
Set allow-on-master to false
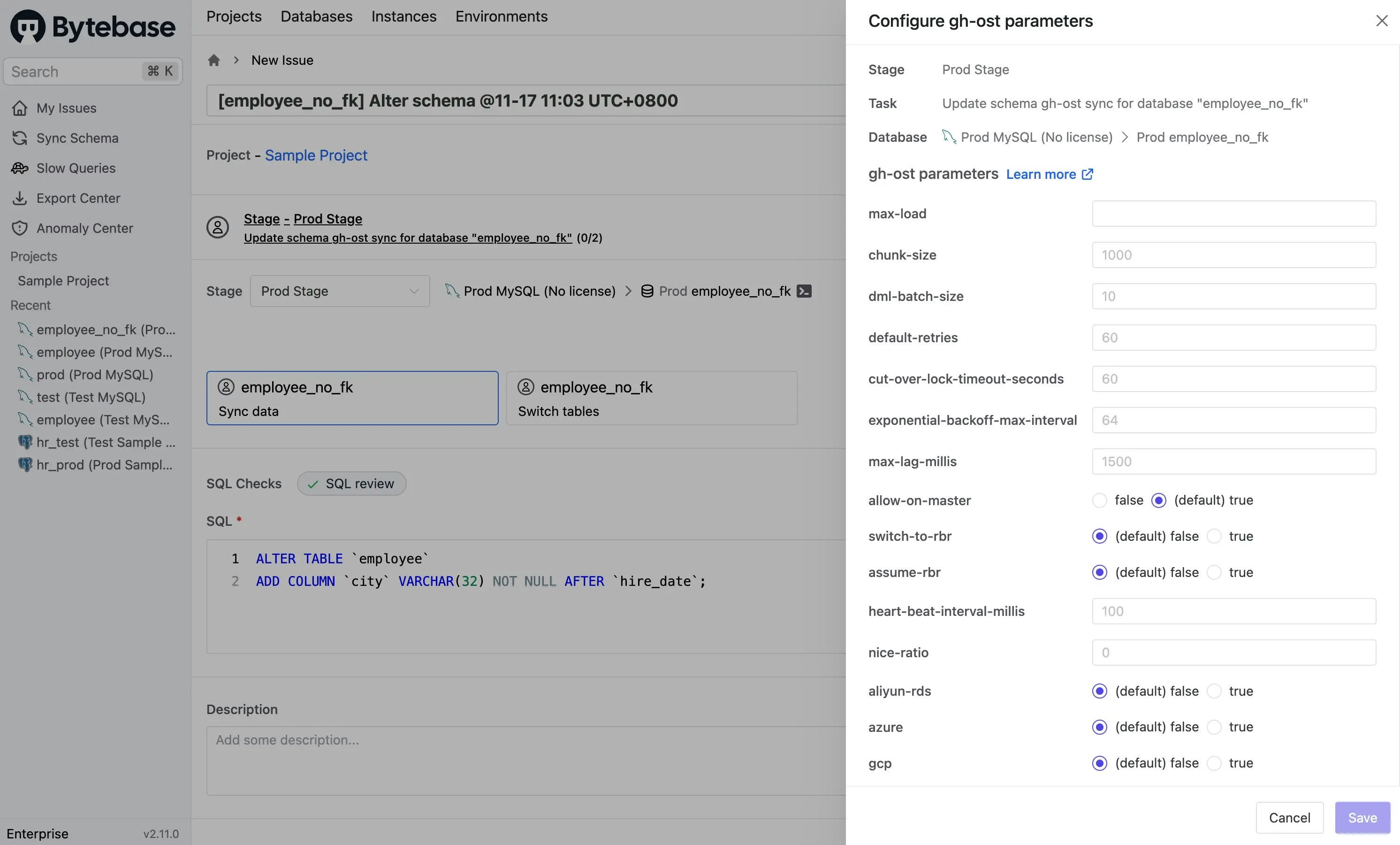1100,500
